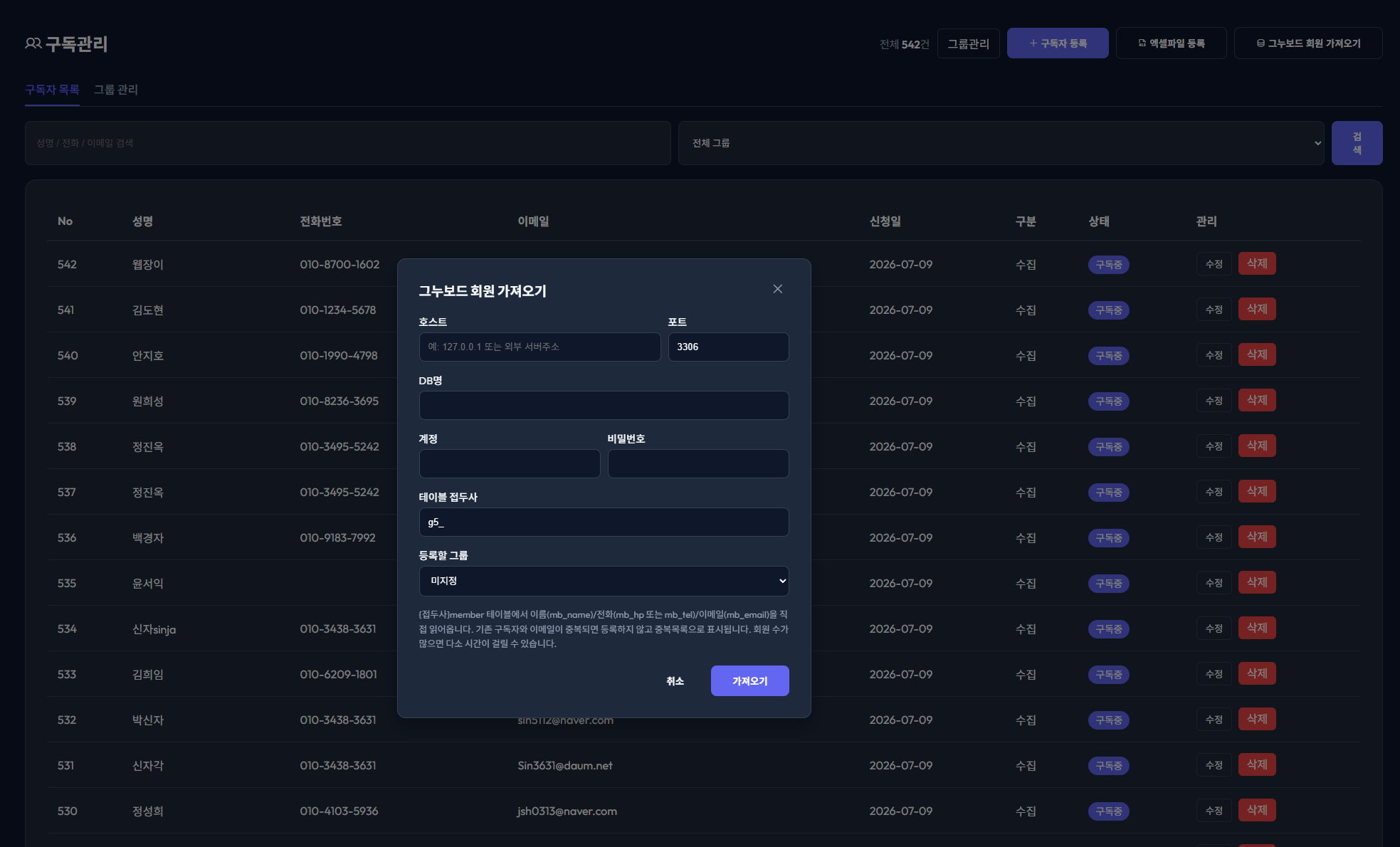Close the 그누보드 회원 가져오기 dialog
Screen dimensions: 1400x847
tap(777, 289)
